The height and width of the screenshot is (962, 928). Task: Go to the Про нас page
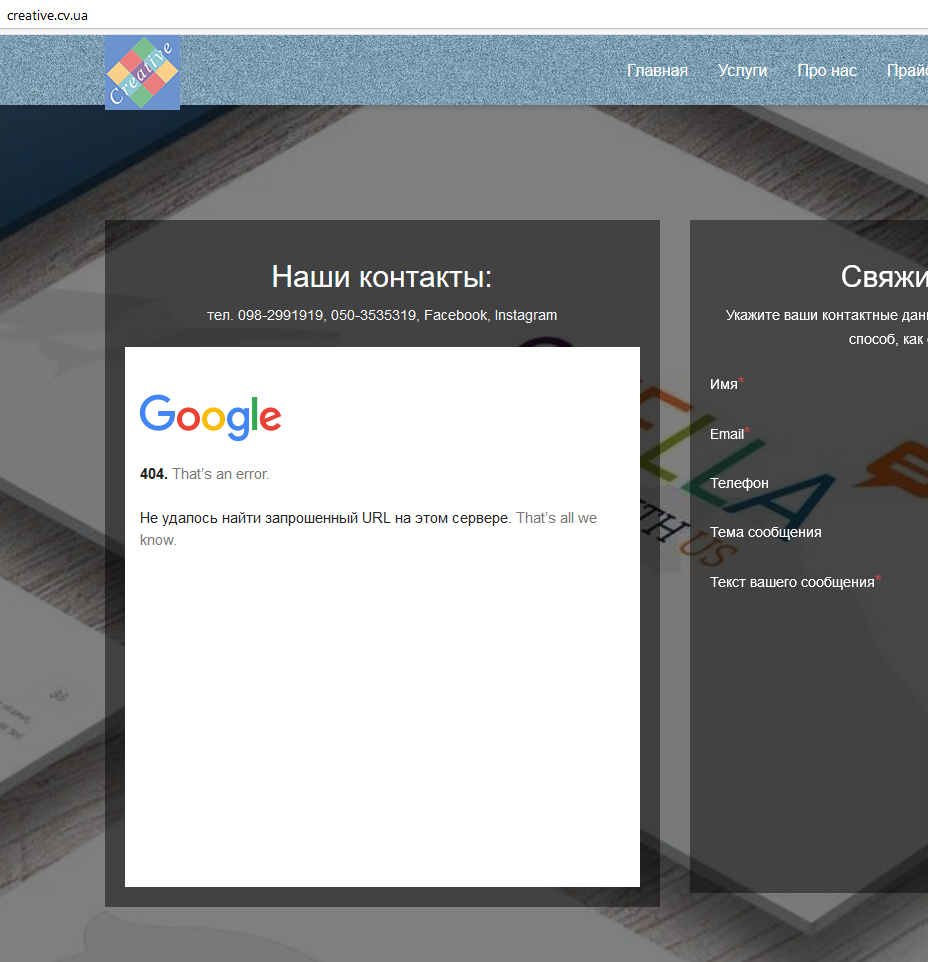pyautogui.click(x=827, y=71)
